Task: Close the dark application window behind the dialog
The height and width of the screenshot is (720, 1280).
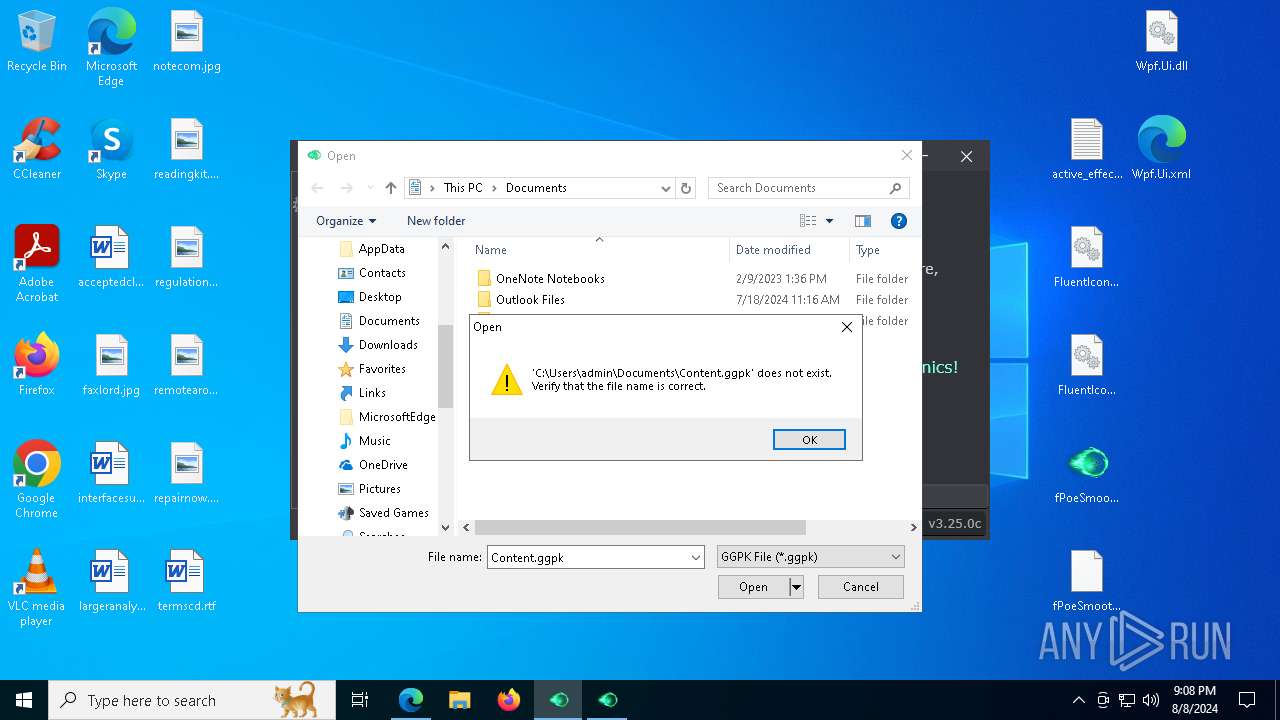Action: coord(966,157)
